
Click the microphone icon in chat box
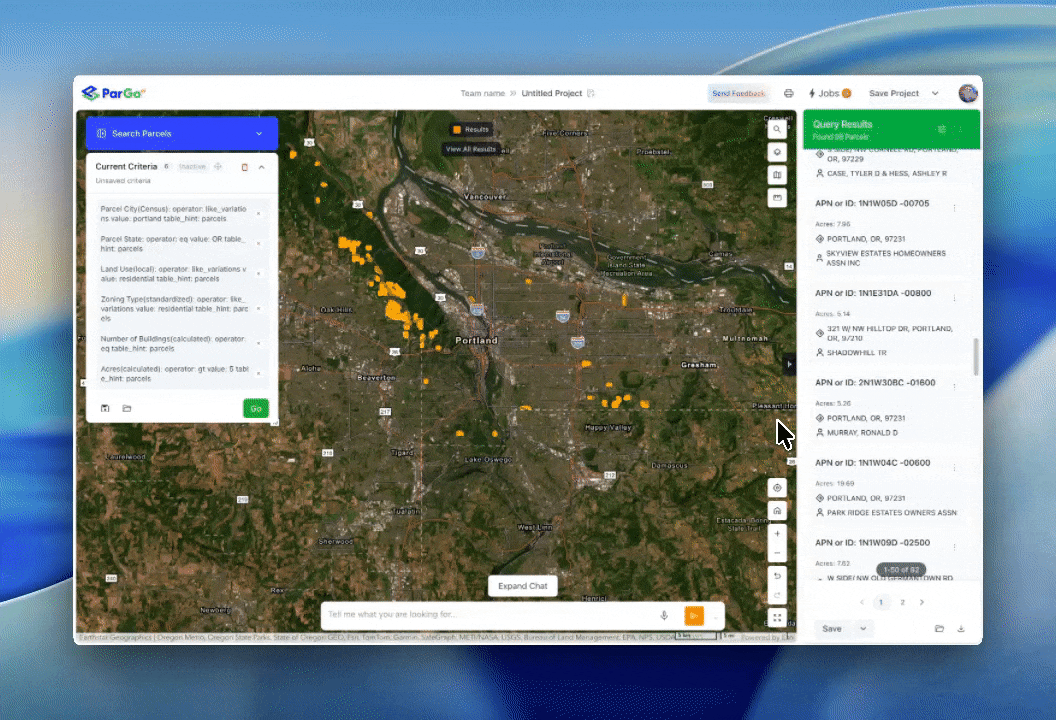coord(664,615)
